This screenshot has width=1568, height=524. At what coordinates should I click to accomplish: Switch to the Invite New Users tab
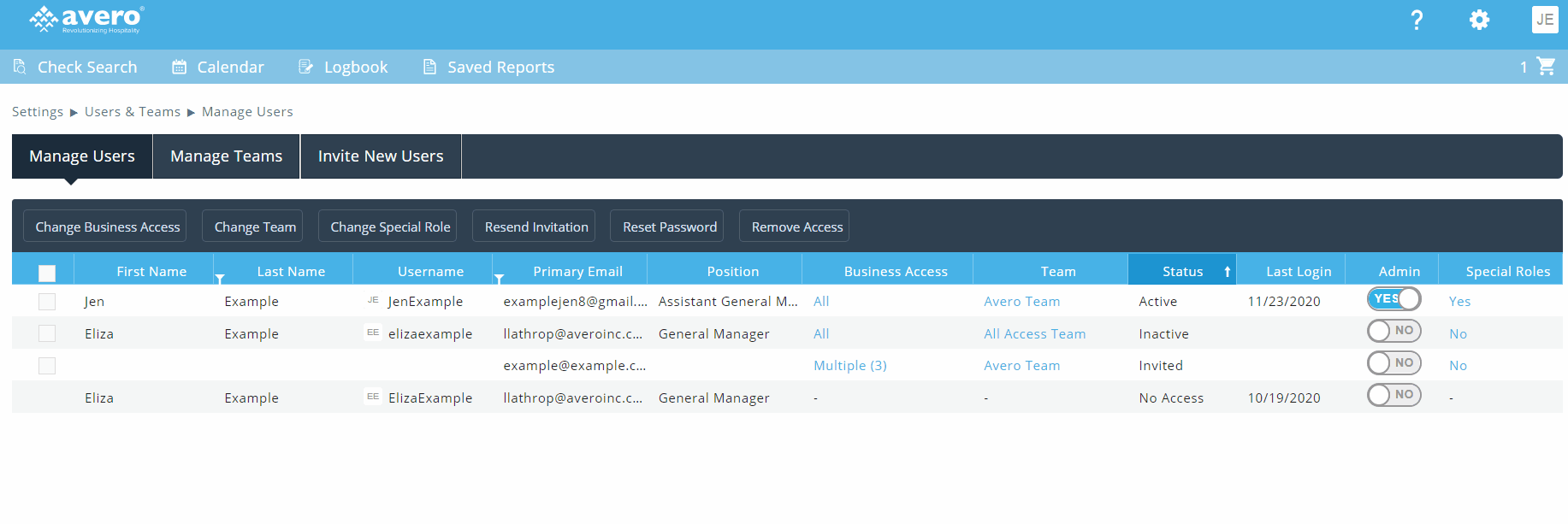381,156
